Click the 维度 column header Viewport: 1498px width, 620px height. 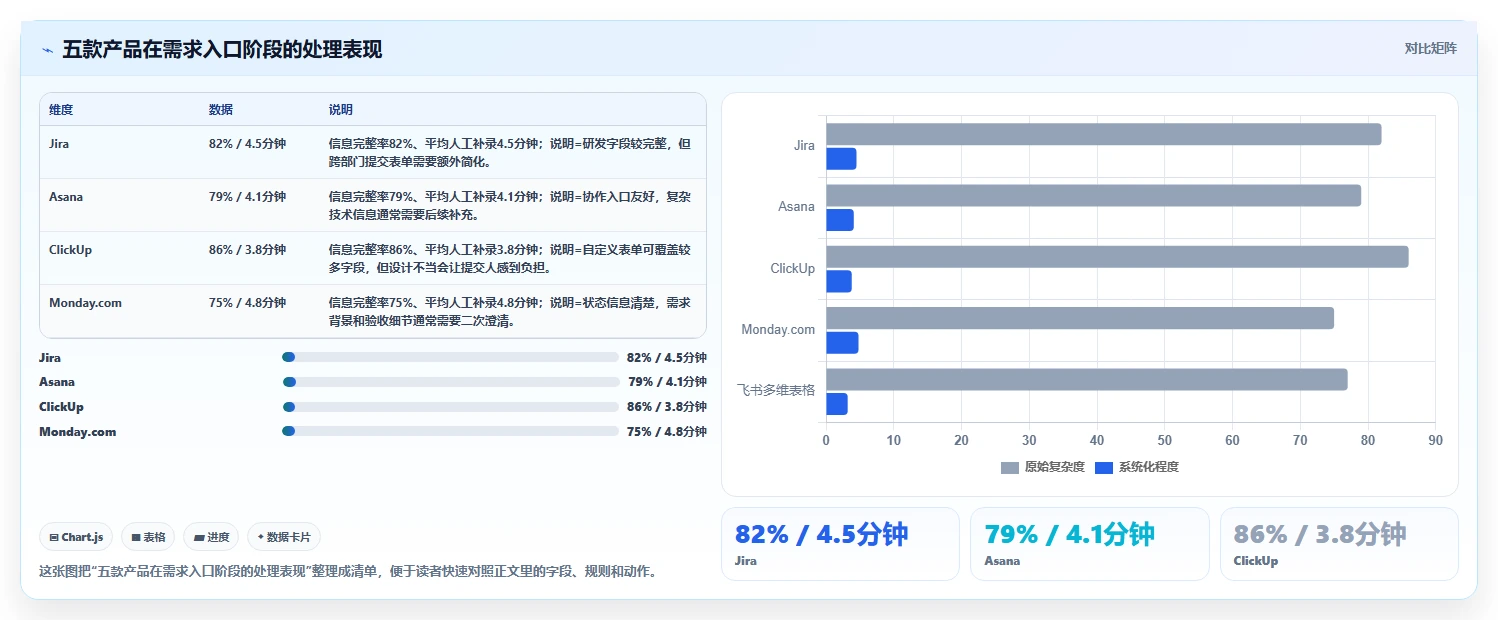click(61, 110)
